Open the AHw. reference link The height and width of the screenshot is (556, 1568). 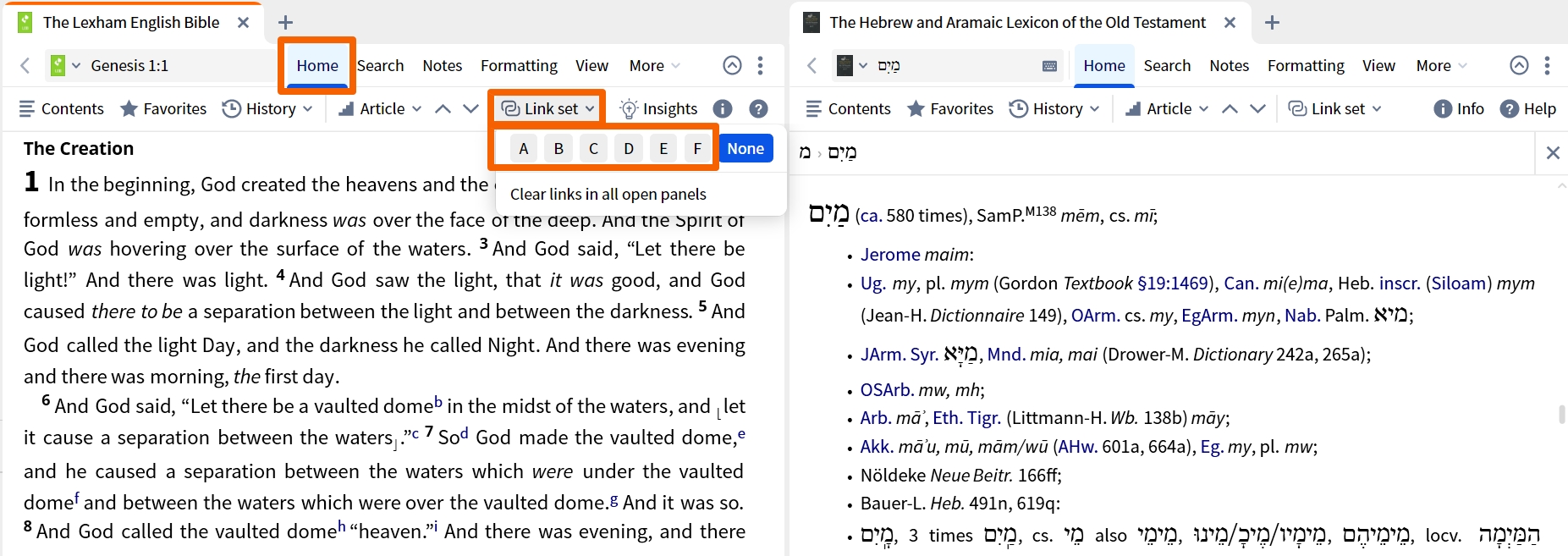[x=1077, y=446]
